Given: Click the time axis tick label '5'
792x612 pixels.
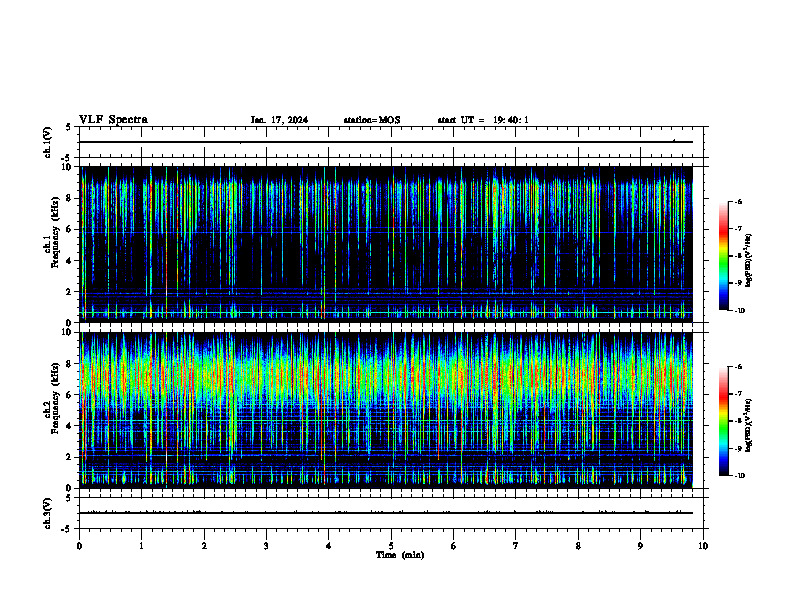Looking at the screenshot, I should 391,546.
